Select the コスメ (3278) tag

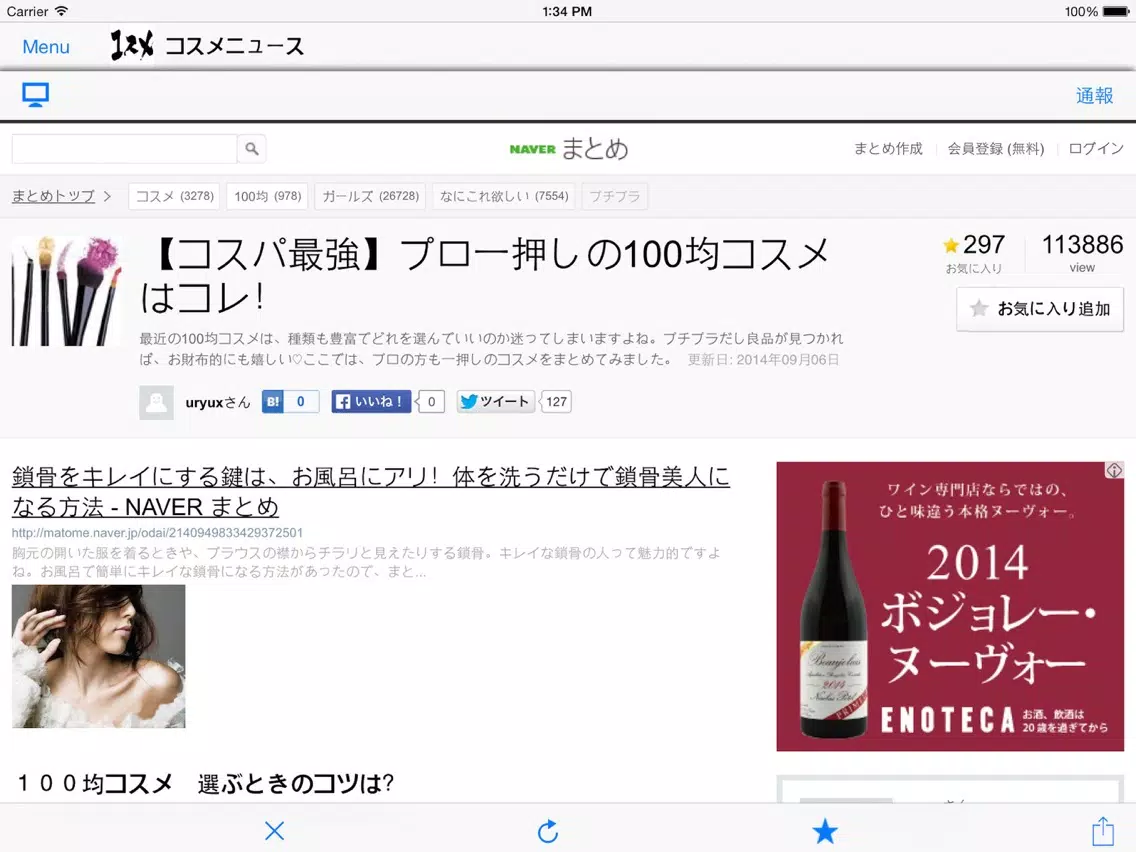(175, 196)
